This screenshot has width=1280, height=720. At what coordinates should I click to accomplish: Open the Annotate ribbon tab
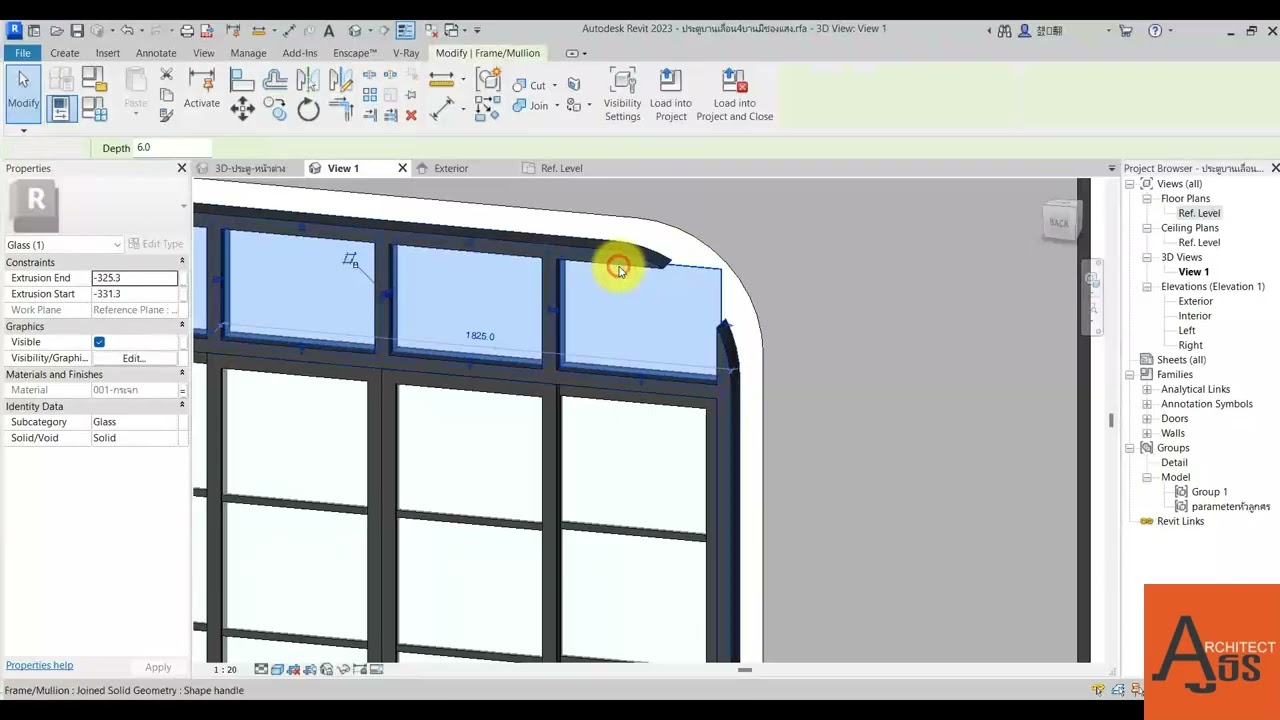coord(156,53)
